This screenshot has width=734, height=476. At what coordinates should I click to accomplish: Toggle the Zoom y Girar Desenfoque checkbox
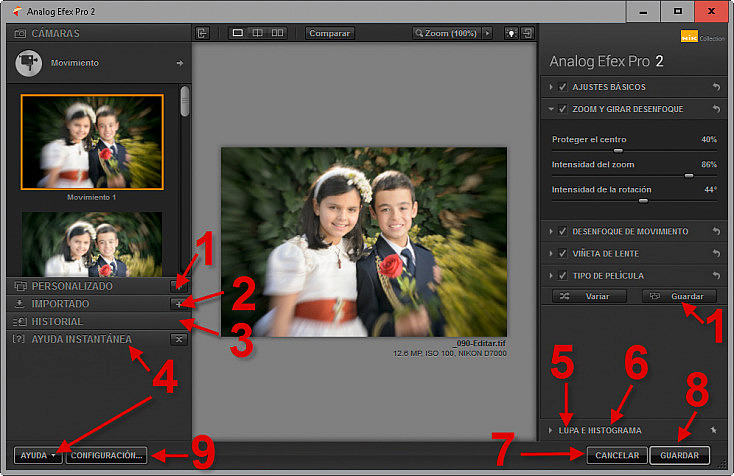pyautogui.click(x=562, y=109)
